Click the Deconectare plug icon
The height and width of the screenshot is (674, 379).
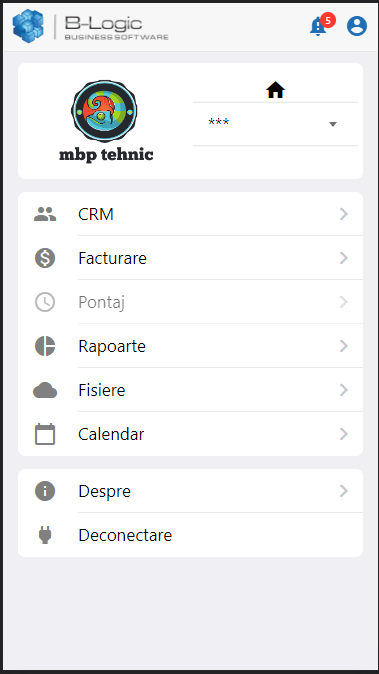[45, 535]
